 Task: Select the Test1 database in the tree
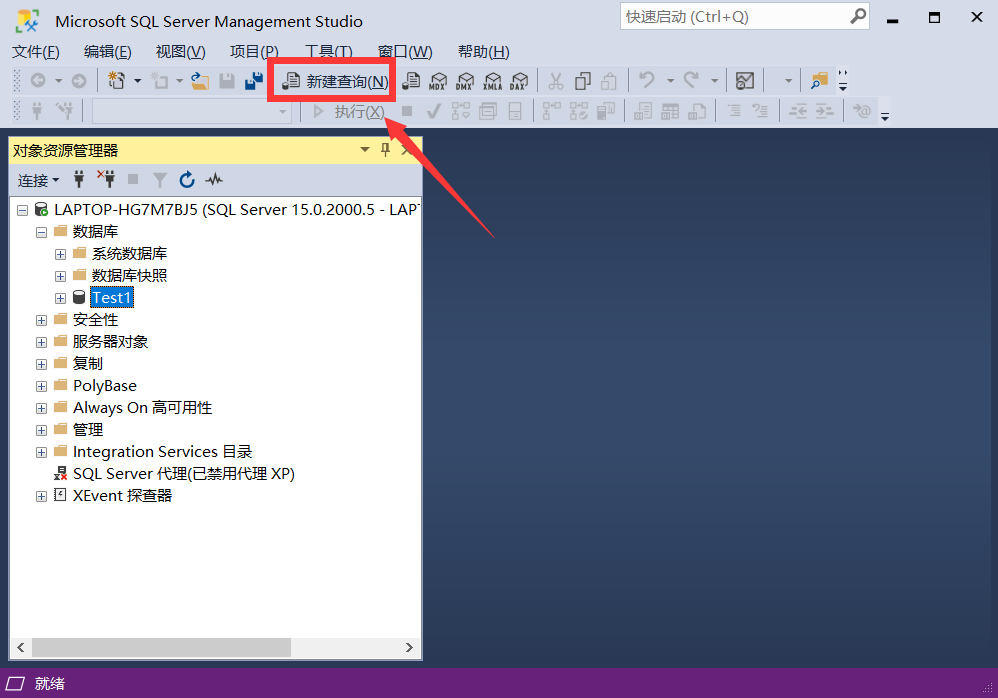(112, 298)
